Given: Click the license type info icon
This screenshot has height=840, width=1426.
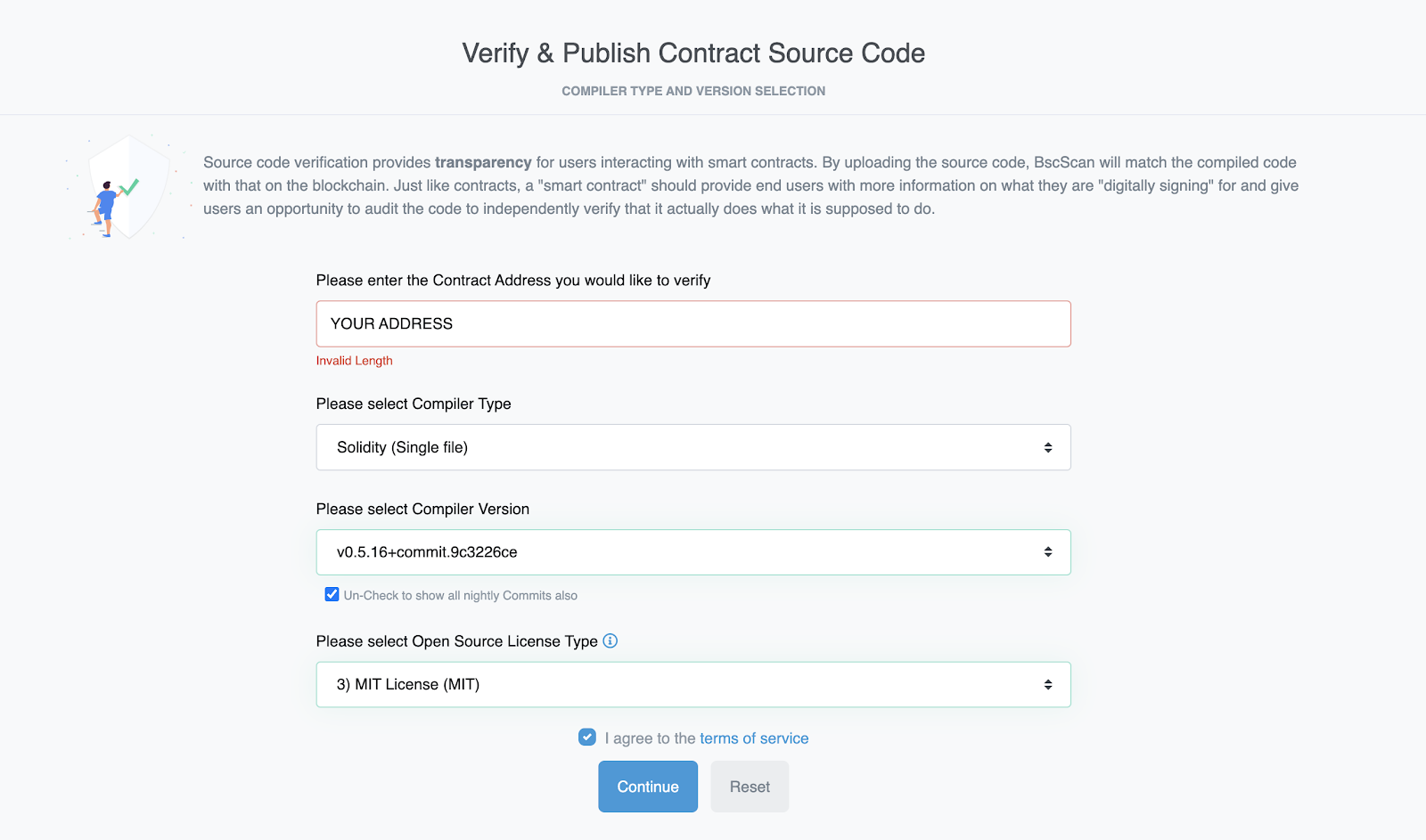Looking at the screenshot, I should (611, 640).
